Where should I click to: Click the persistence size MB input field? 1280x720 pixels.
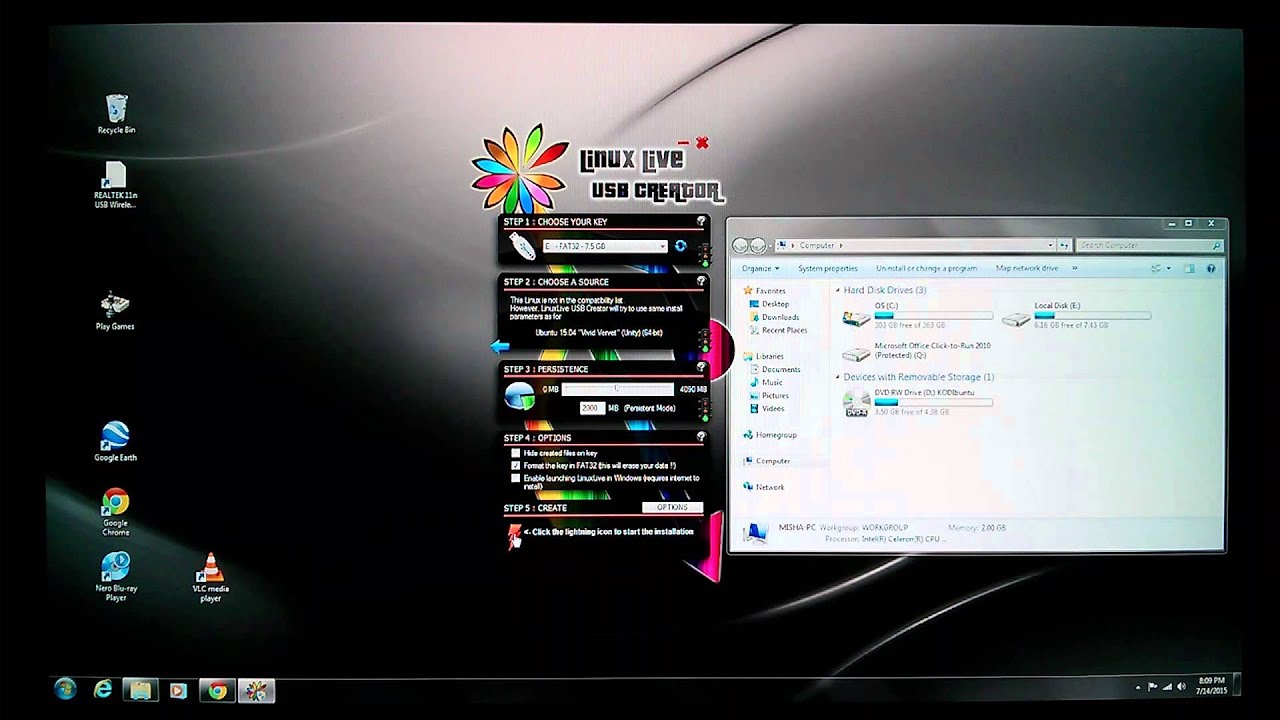591,408
